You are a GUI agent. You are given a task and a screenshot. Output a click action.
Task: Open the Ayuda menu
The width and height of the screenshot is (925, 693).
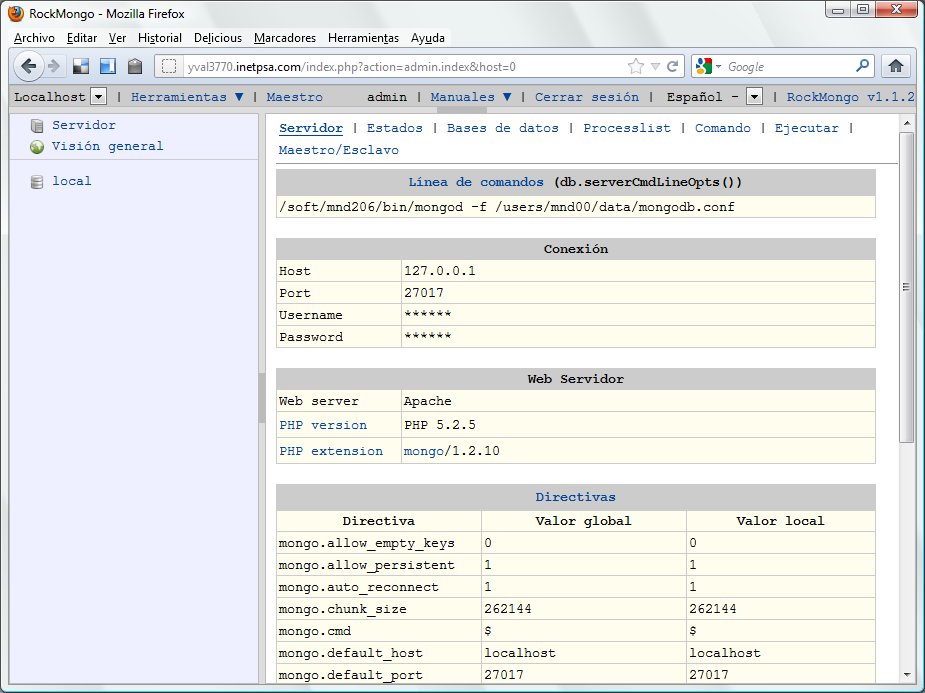(x=428, y=38)
